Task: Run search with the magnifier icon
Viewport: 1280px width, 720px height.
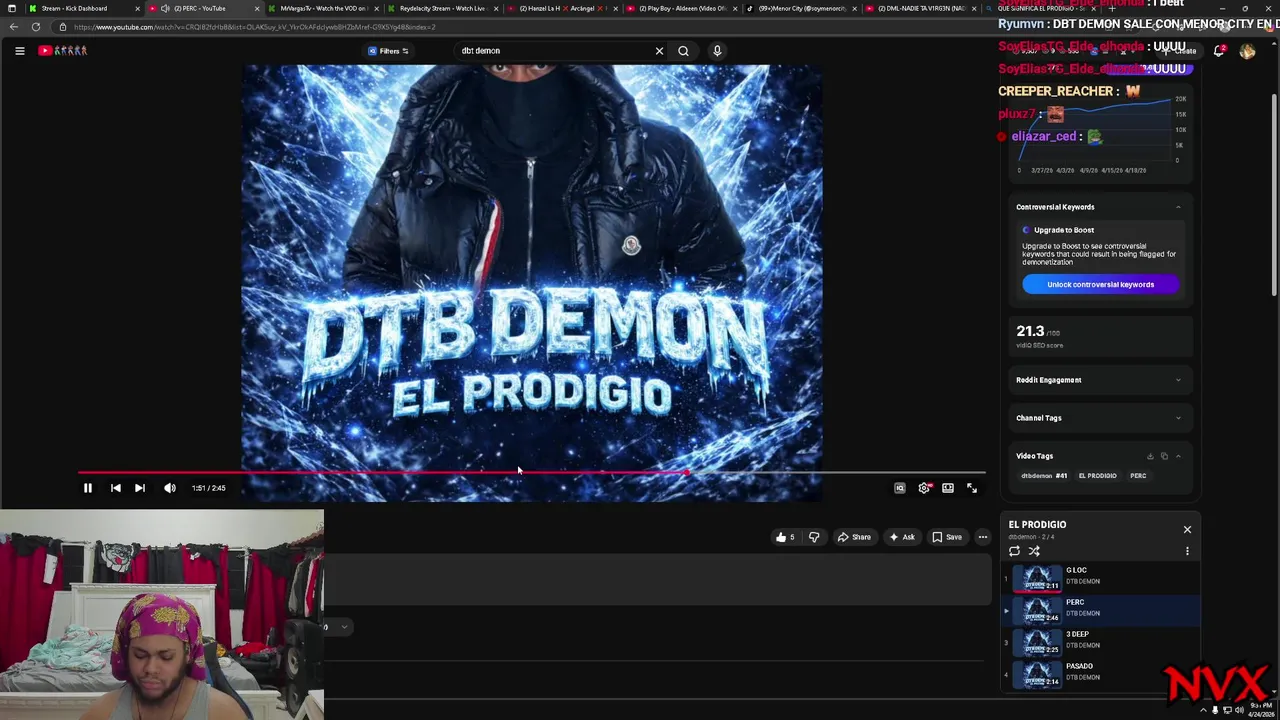Action: pos(683,50)
